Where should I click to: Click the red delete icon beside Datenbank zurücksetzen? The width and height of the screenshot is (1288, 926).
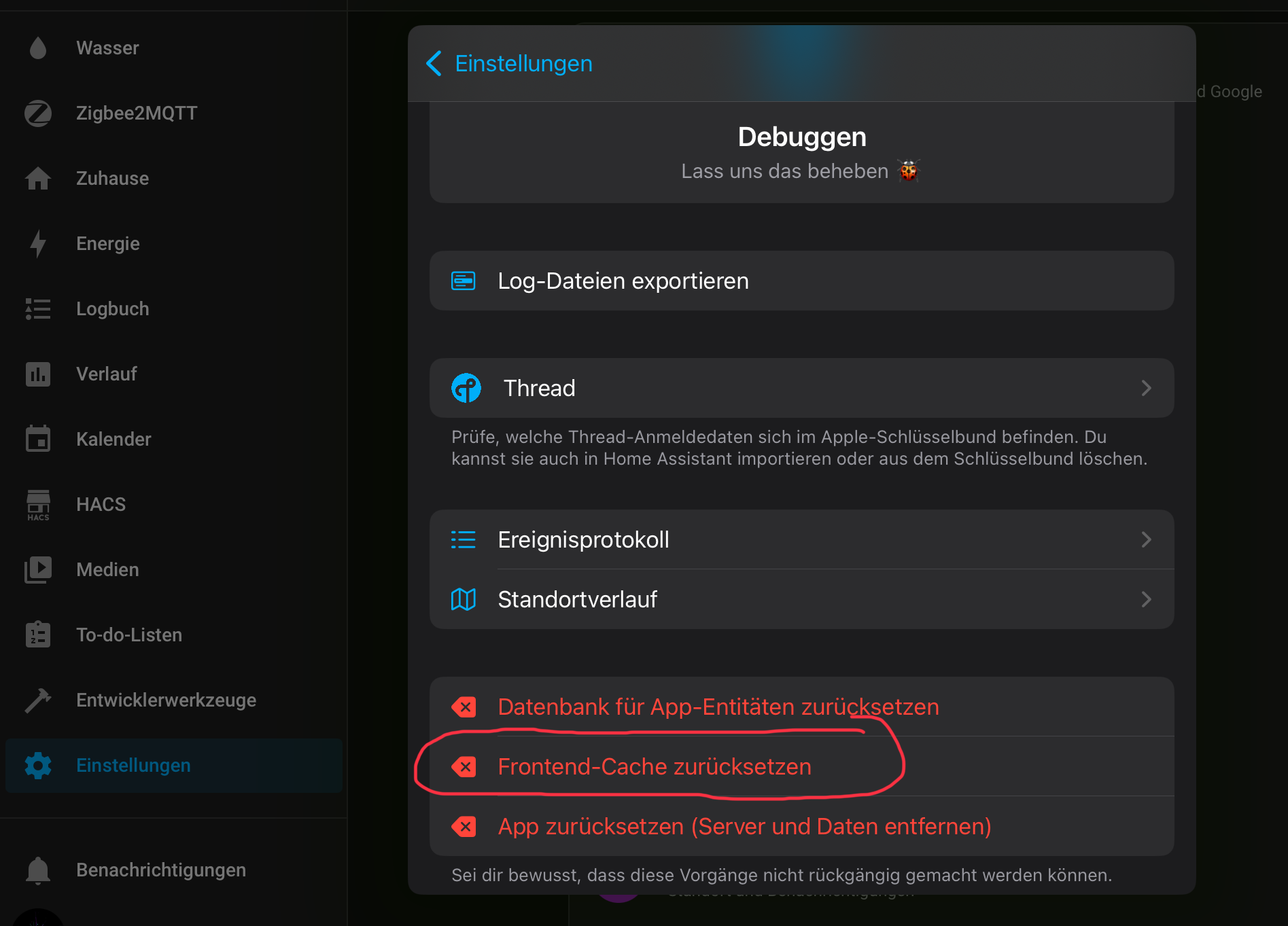tap(464, 707)
